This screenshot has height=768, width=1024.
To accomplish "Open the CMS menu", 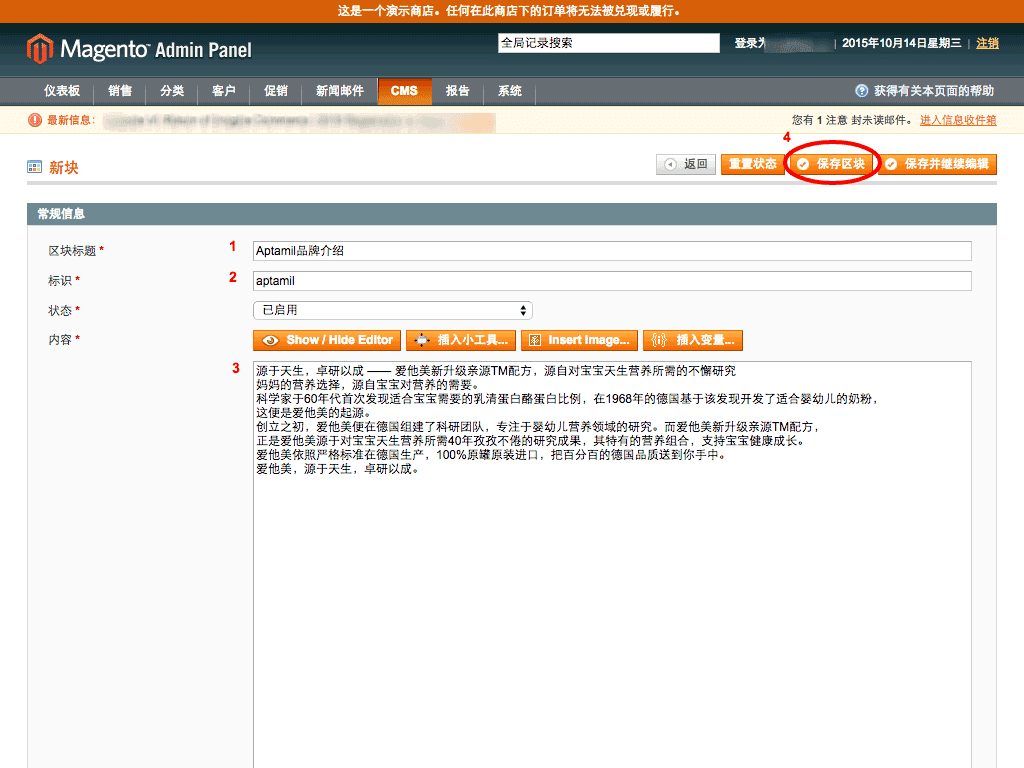I will tap(404, 91).
